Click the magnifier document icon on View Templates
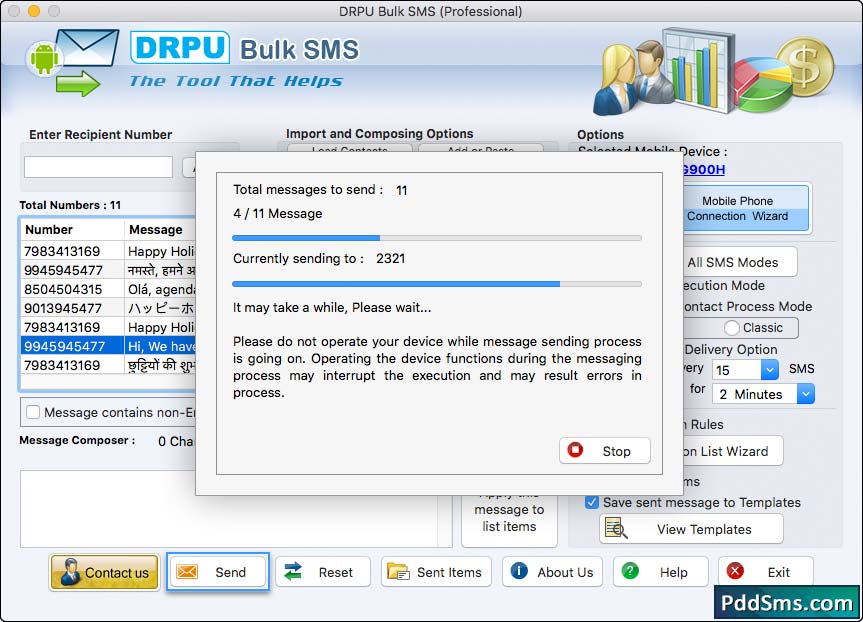This screenshot has width=863, height=622. [616, 528]
